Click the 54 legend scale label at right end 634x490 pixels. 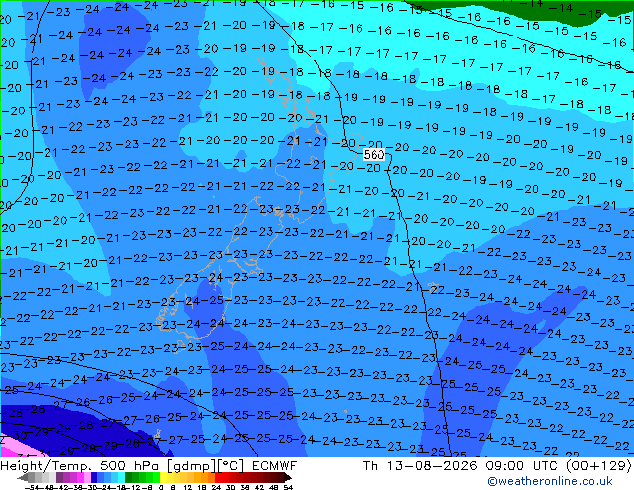point(287,487)
